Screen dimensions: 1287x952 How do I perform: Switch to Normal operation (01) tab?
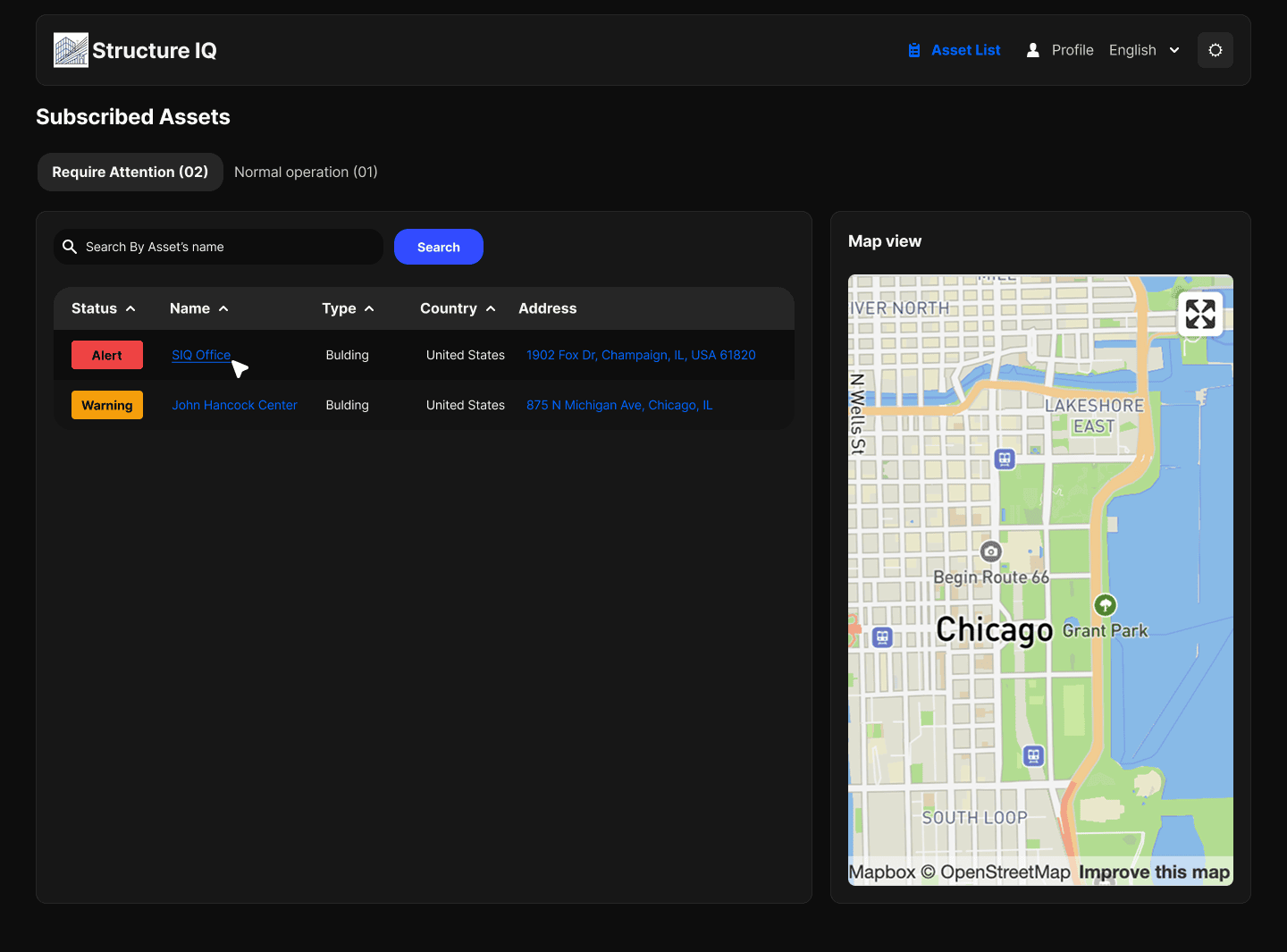click(306, 172)
